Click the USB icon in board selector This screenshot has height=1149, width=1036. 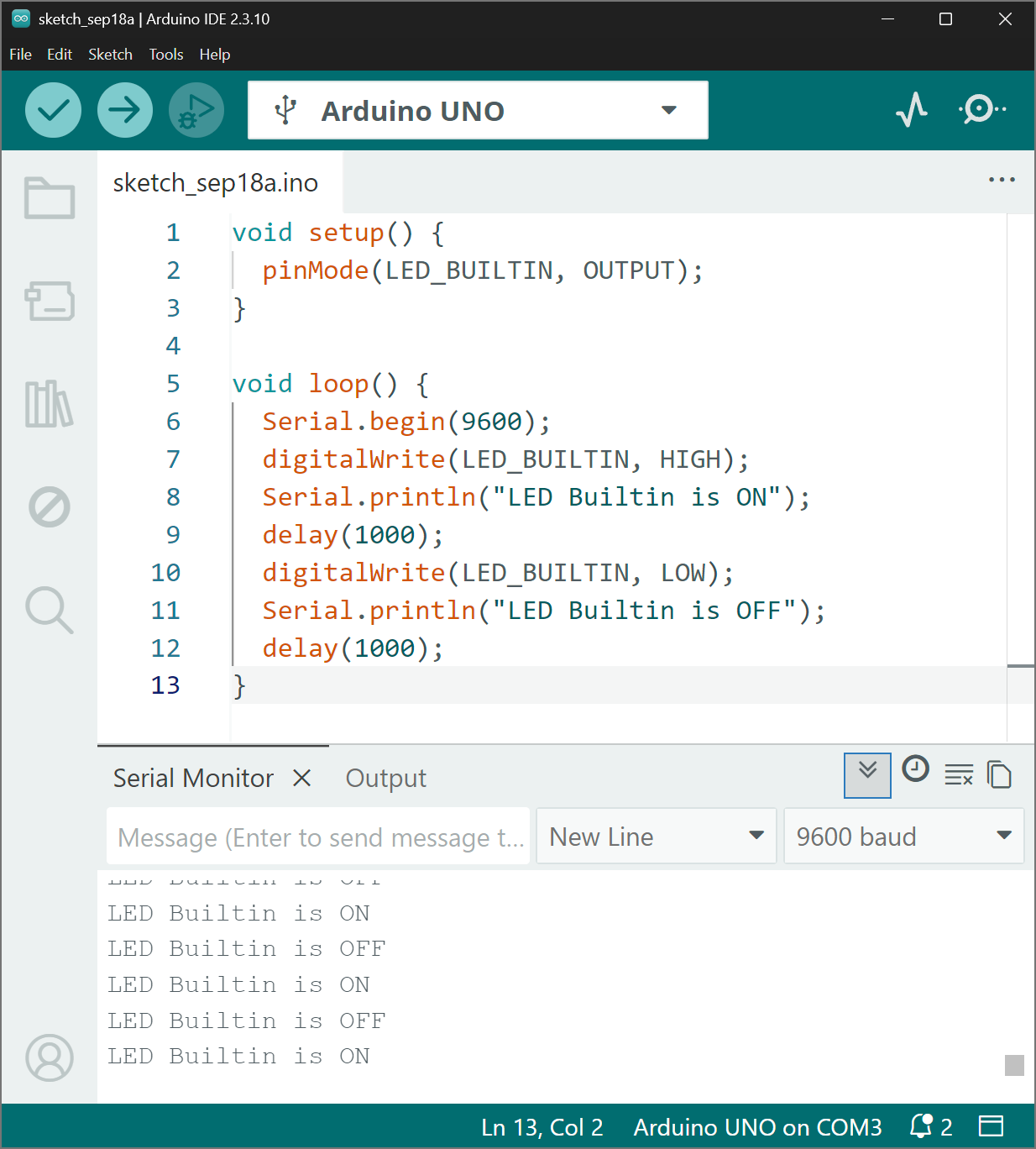(x=285, y=110)
